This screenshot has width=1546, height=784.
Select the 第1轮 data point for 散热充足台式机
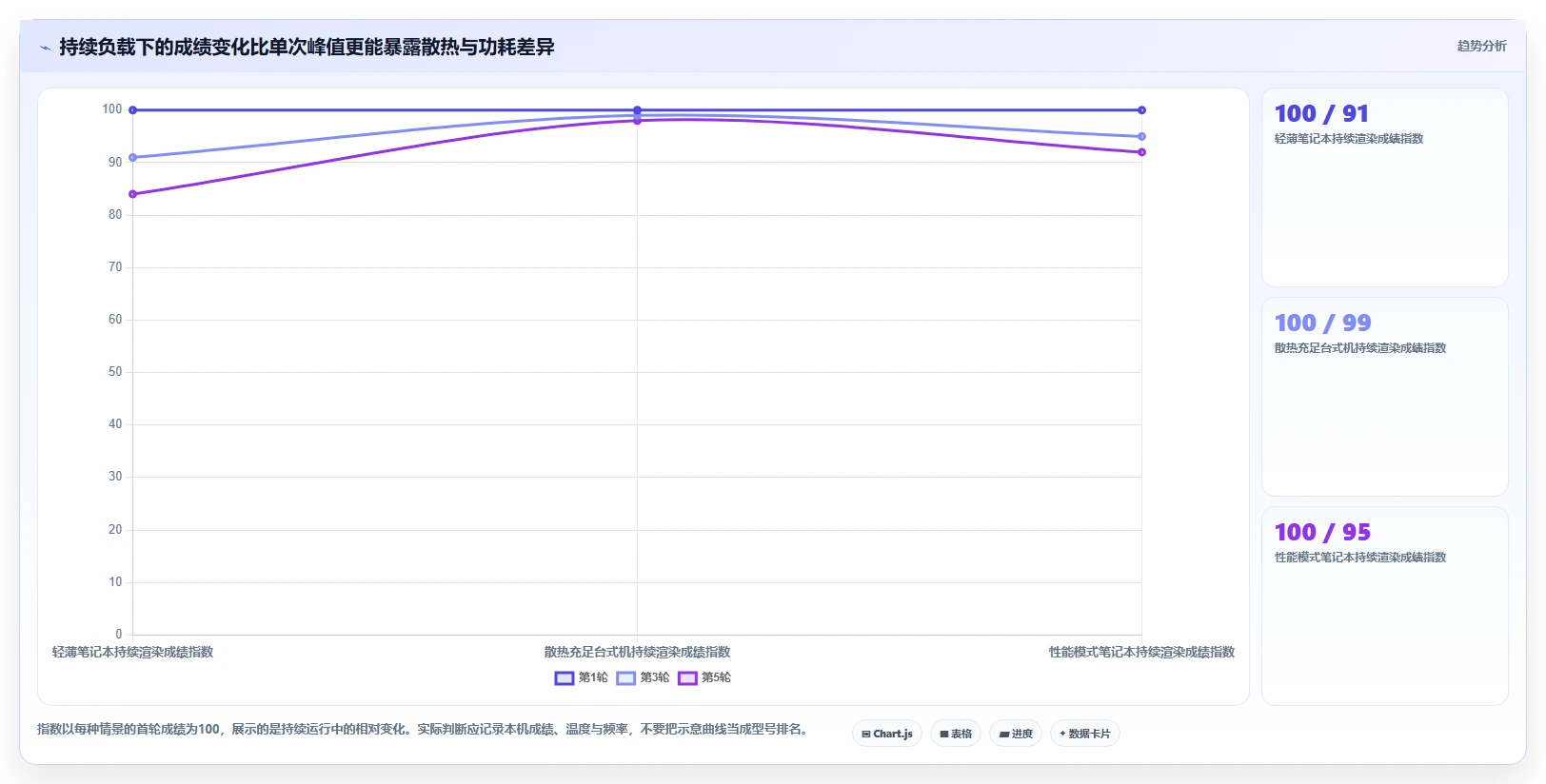[x=637, y=110]
